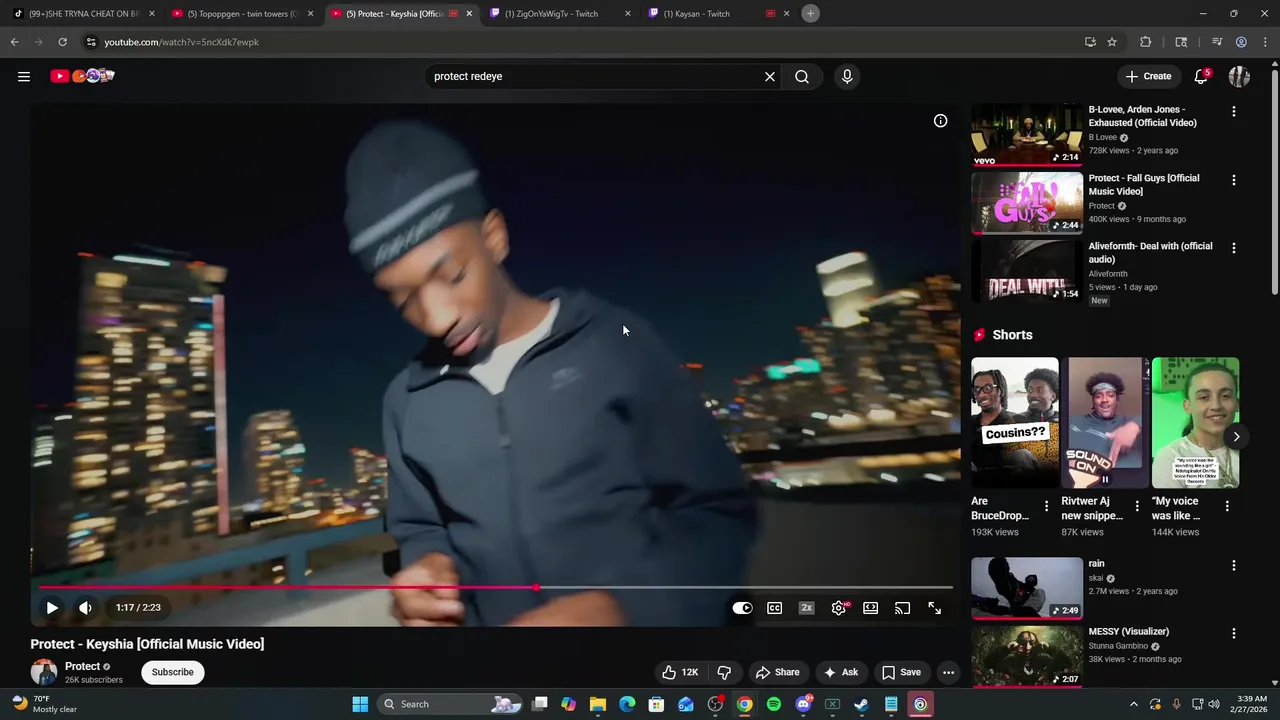
Task: Toggle closed captions on the player
Action: point(774,608)
